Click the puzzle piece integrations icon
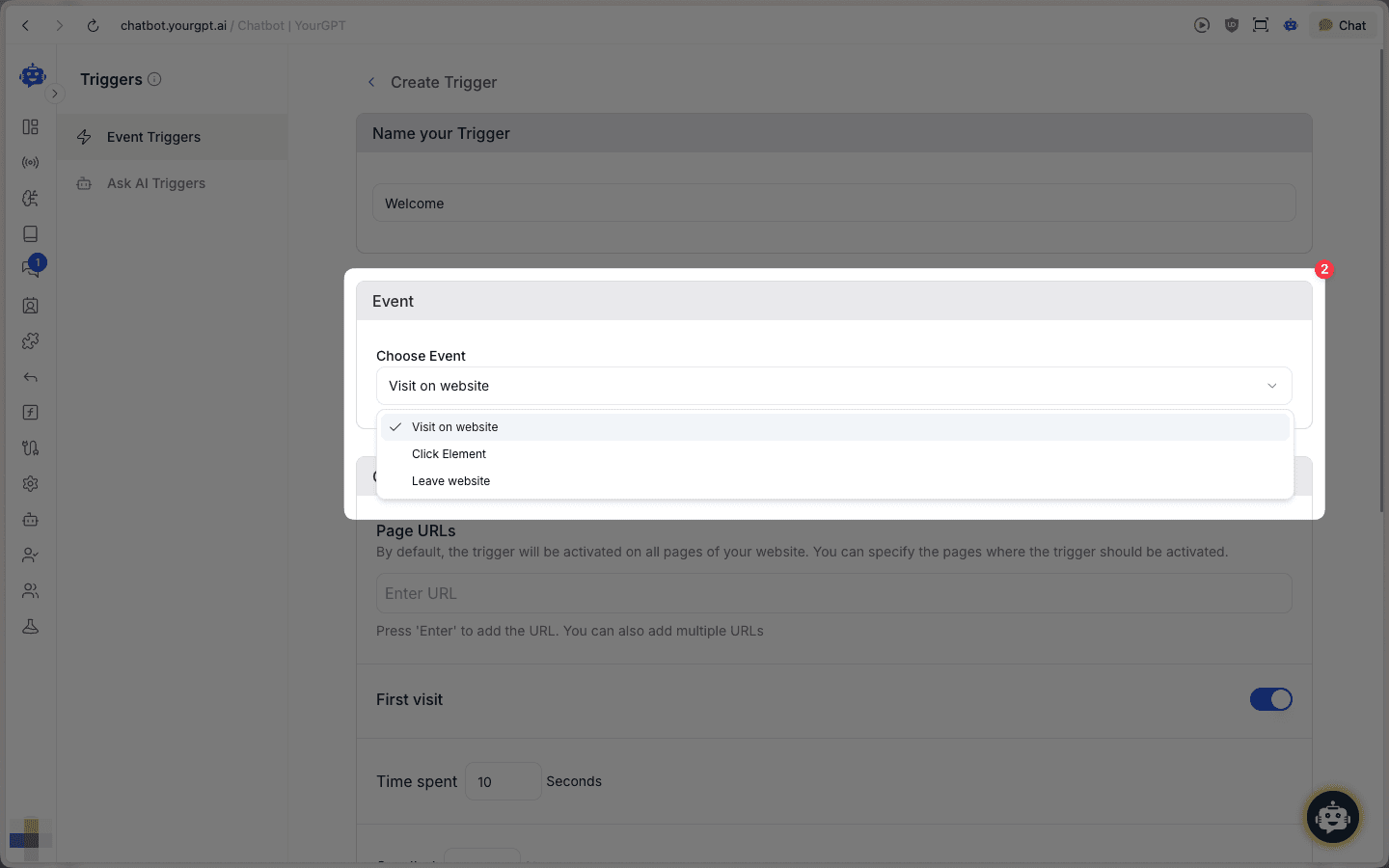The width and height of the screenshot is (1389, 868). (31, 341)
